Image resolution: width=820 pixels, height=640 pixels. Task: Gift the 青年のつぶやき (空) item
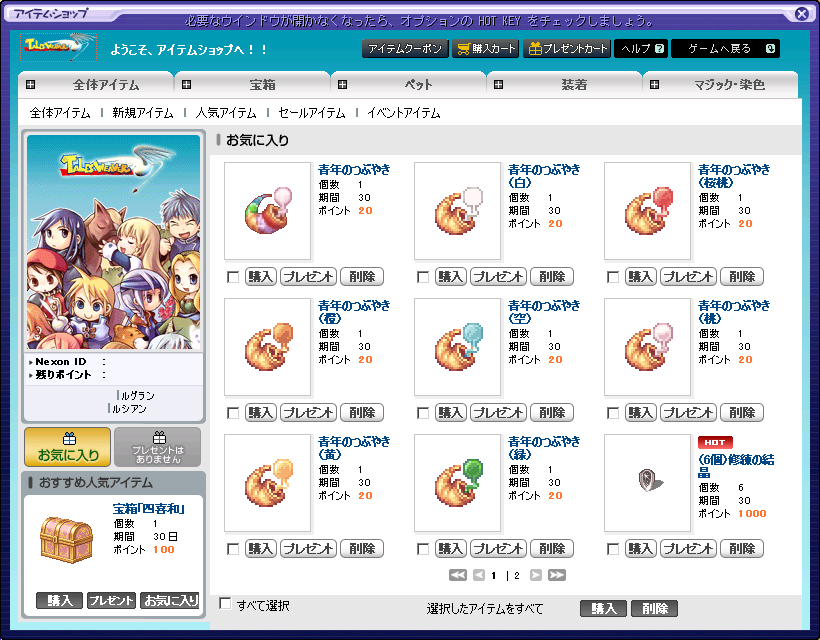coord(498,413)
